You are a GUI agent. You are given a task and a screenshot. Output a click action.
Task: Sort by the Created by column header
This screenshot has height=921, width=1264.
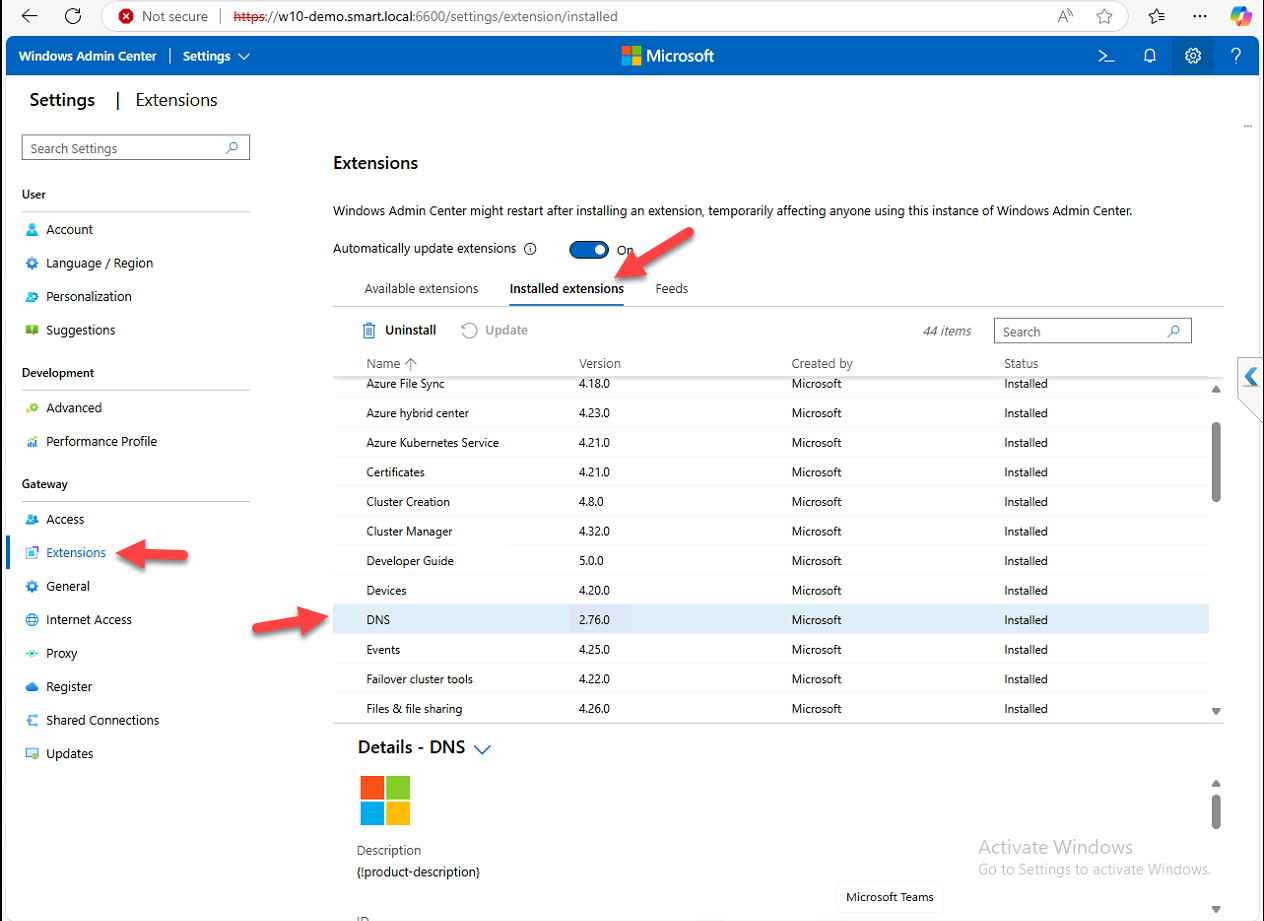click(822, 363)
